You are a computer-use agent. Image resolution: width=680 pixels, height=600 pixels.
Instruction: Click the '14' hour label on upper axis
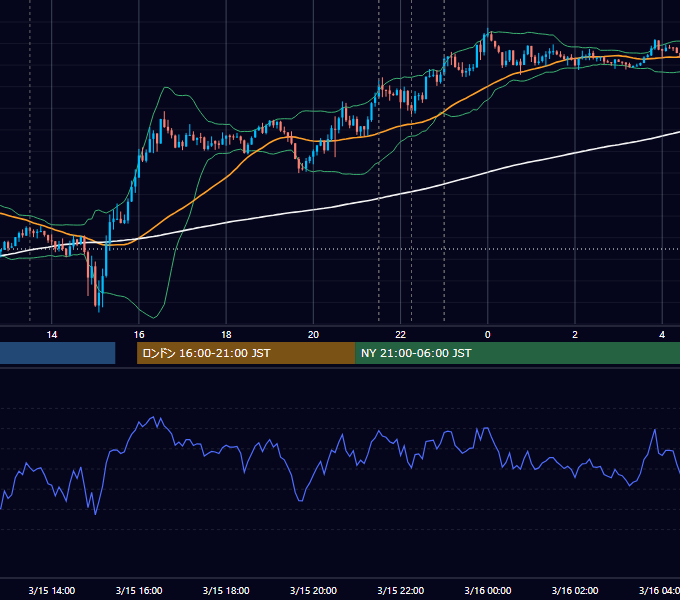tap(52, 335)
